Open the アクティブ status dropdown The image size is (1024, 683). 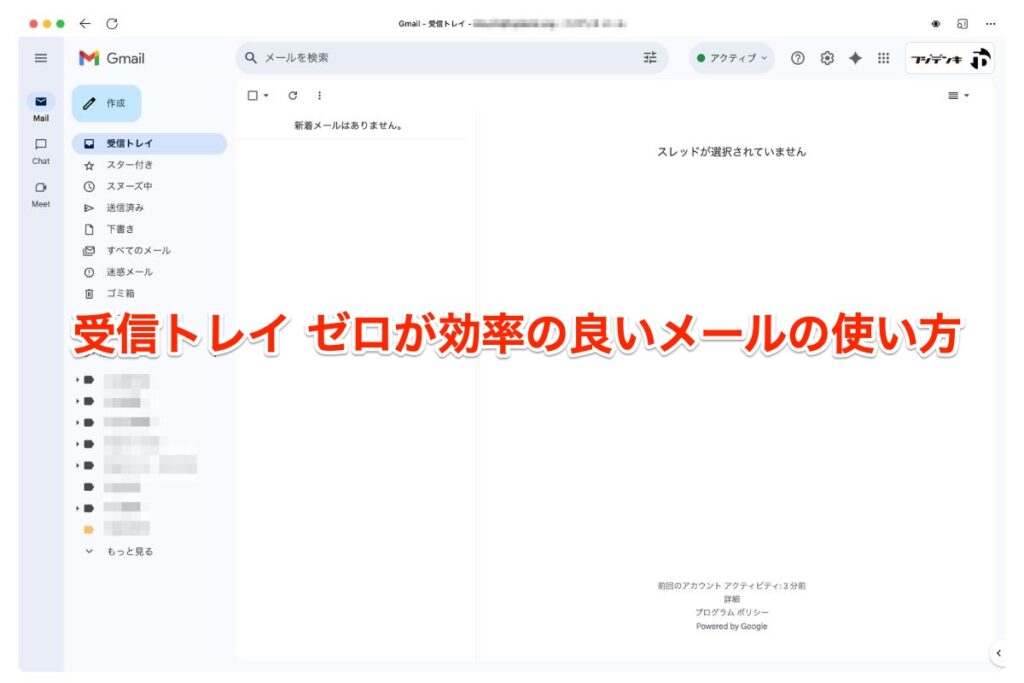click(x=731, y=58)
